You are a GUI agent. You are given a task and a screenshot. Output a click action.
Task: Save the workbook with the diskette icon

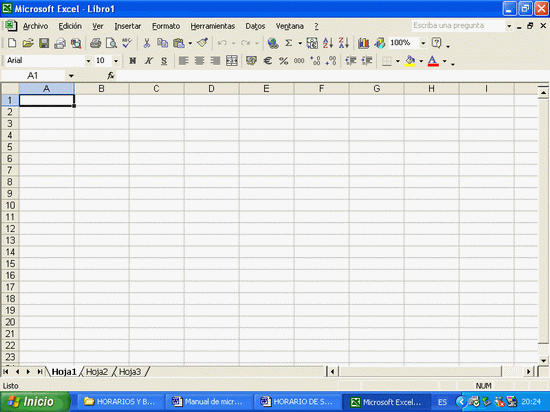[x=44, y=43]
